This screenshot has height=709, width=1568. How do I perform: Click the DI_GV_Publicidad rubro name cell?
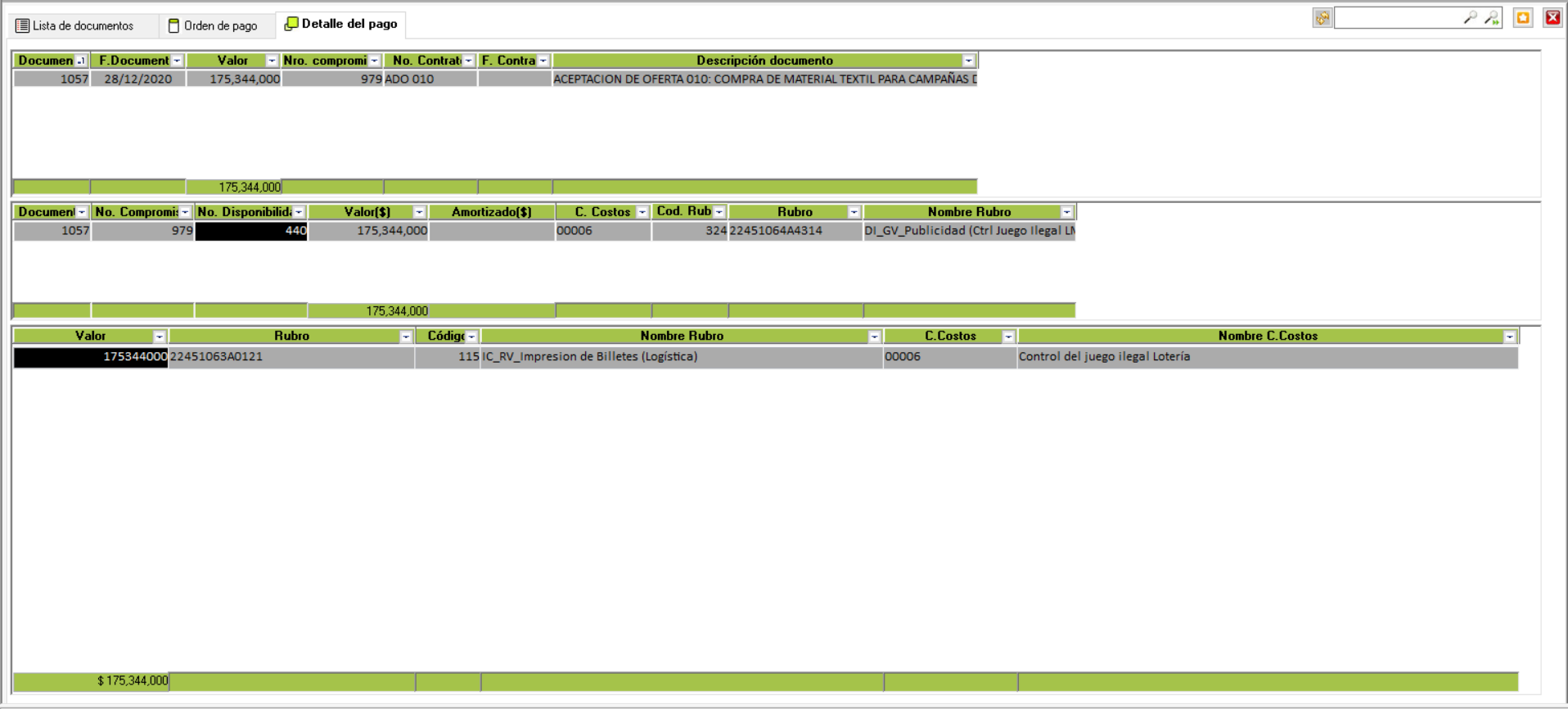[x=970, y=231]
